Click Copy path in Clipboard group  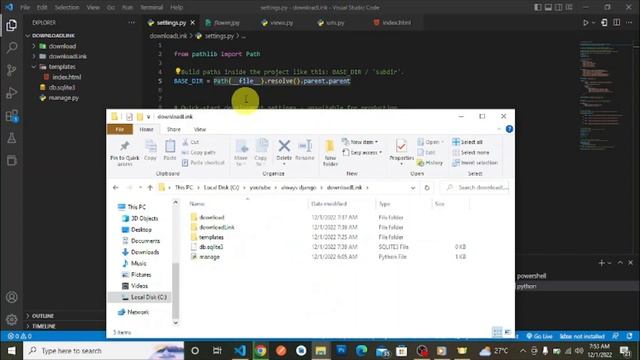(x=198, y=152)
